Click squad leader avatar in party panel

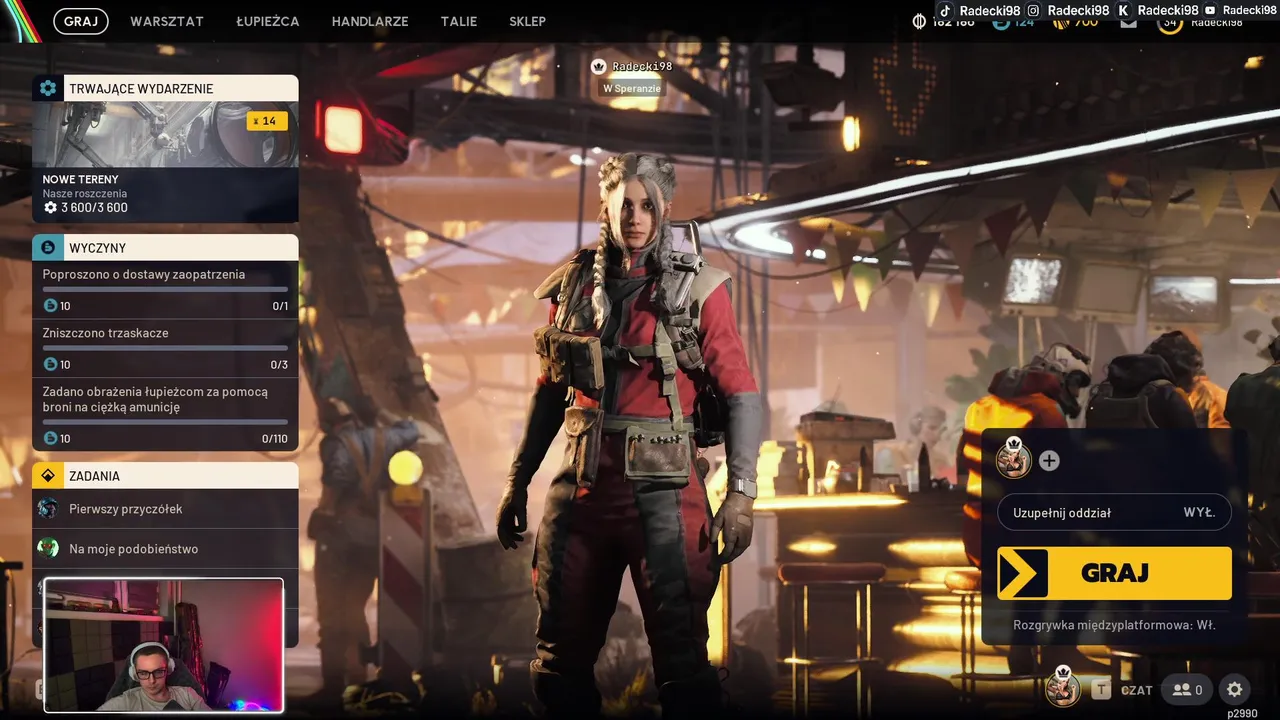1014,459
